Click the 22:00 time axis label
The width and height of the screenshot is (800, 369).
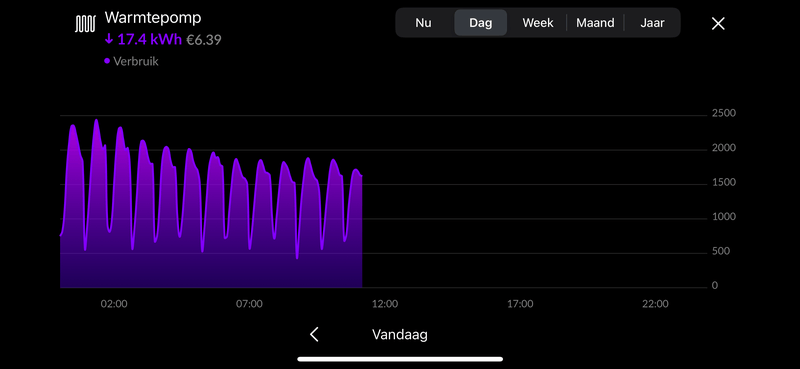(655, 304)
